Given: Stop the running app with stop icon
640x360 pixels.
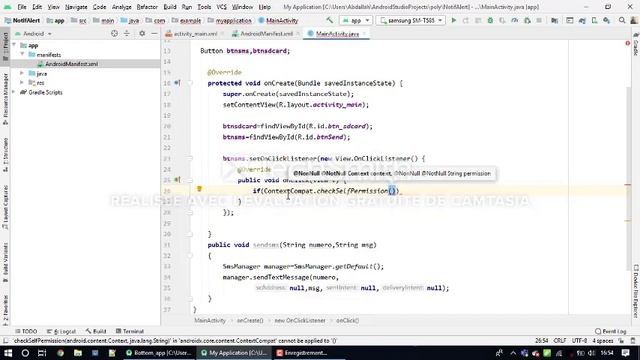Looking at the screenshot, I should coord(539,20).
